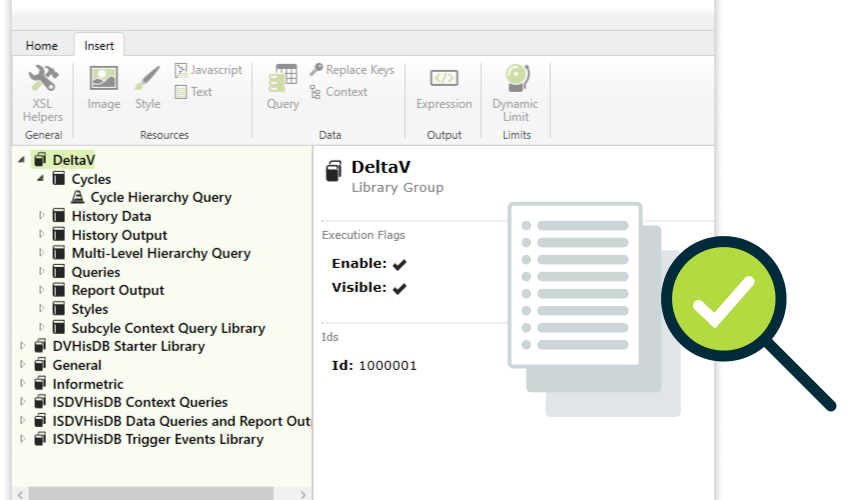
Task: Expand the Queries node
Action: 42,271
